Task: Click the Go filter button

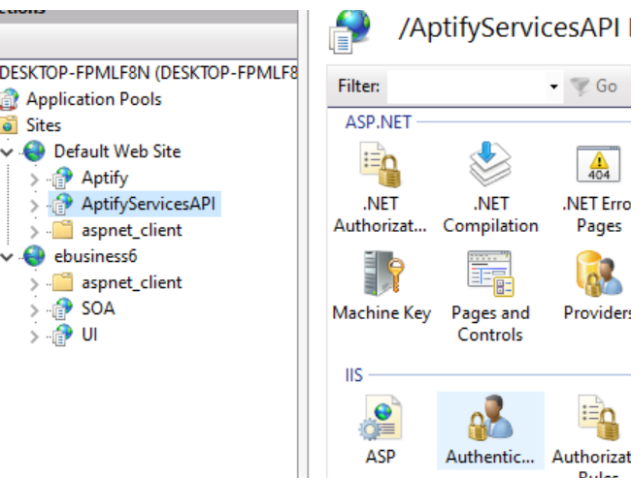Action: [594, 86]
